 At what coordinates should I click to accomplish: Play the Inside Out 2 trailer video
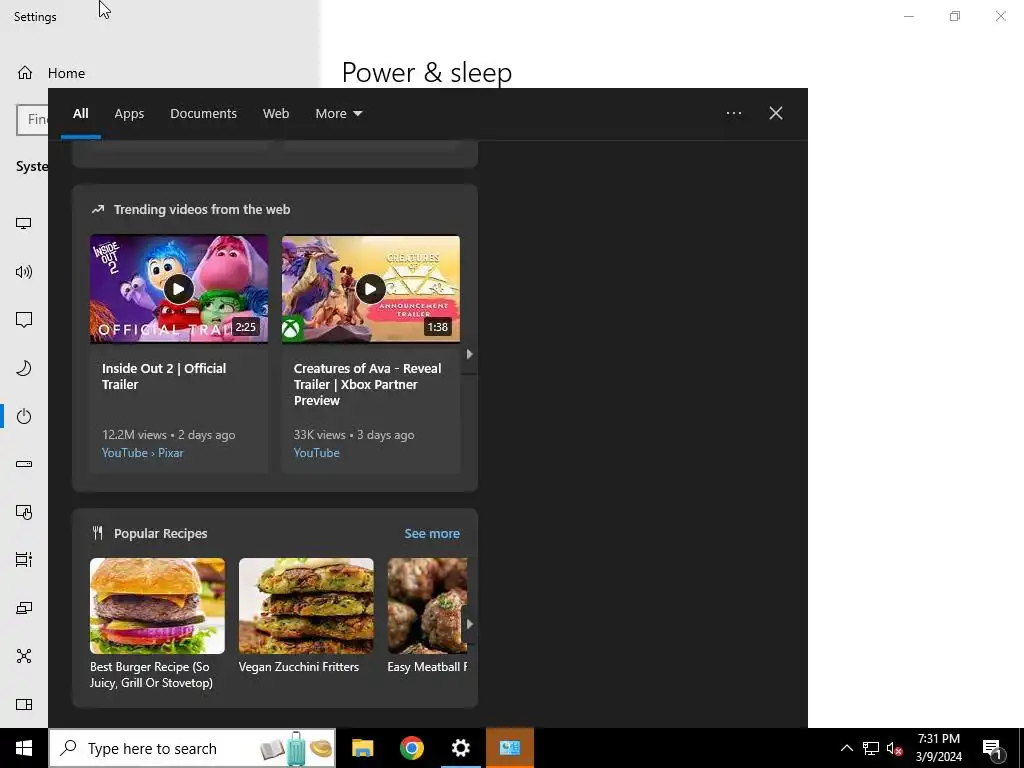click(x=179, y=289)
